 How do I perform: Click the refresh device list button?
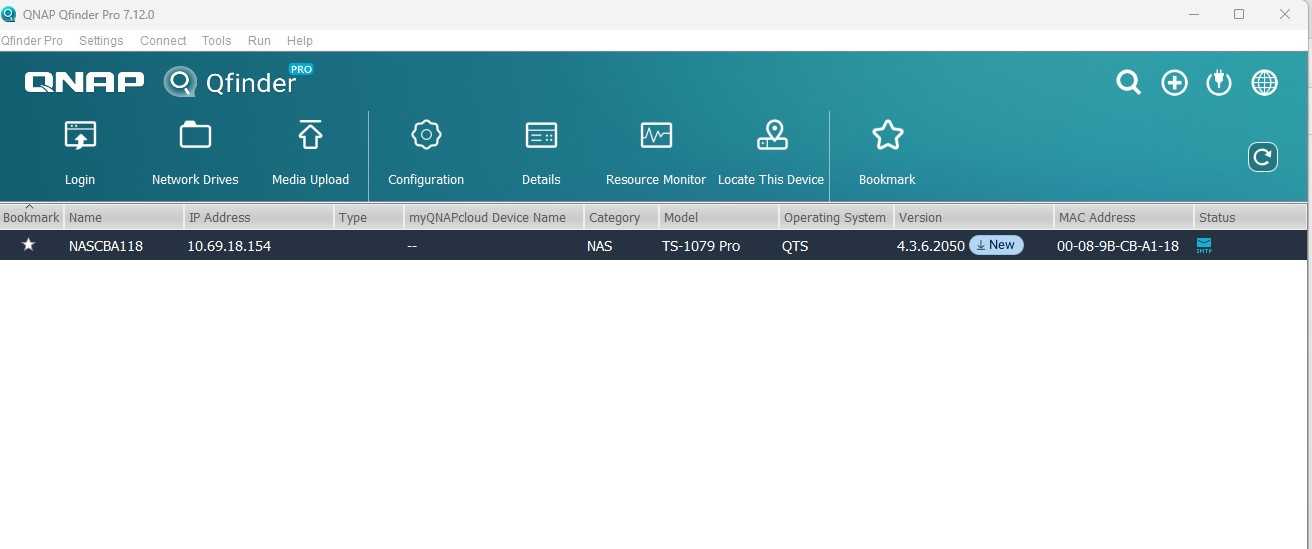(x=1263, y=157)
